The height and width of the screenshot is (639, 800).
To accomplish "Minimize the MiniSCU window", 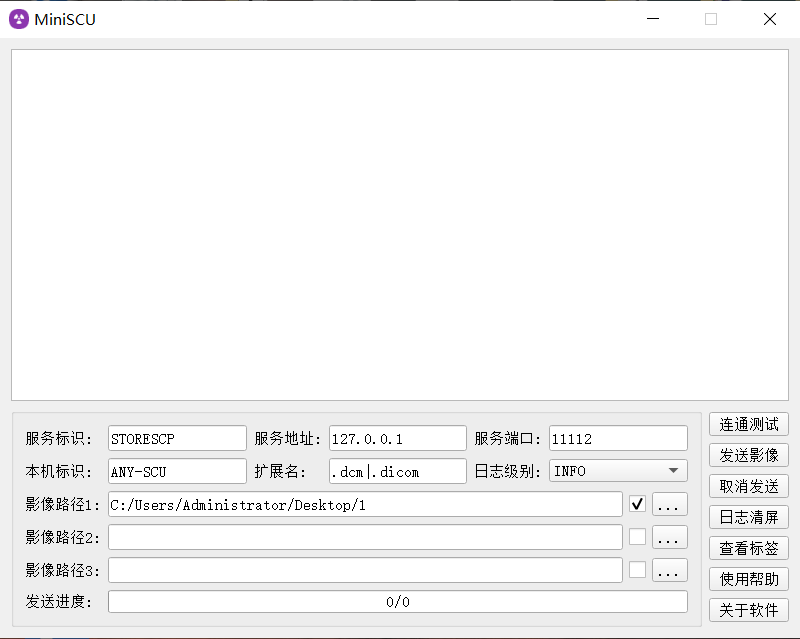I will [x=653, y=19].
